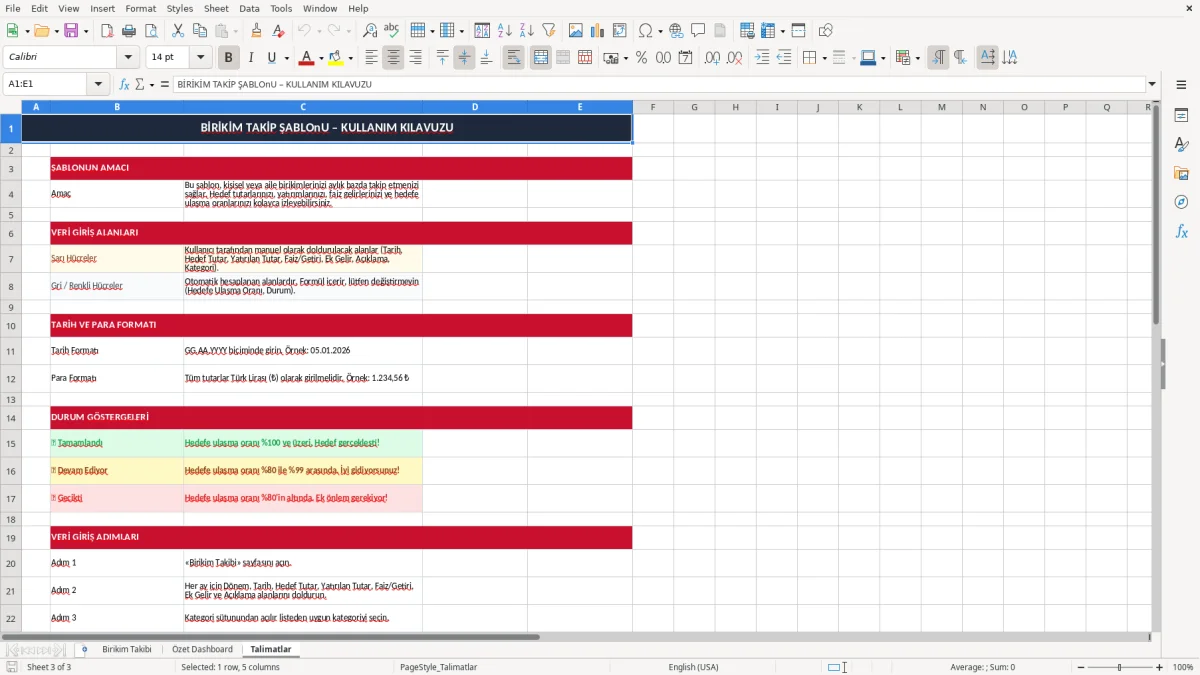Toggle Center Vertically alignment
This screenshot has width=1200, height=675.
464,58
